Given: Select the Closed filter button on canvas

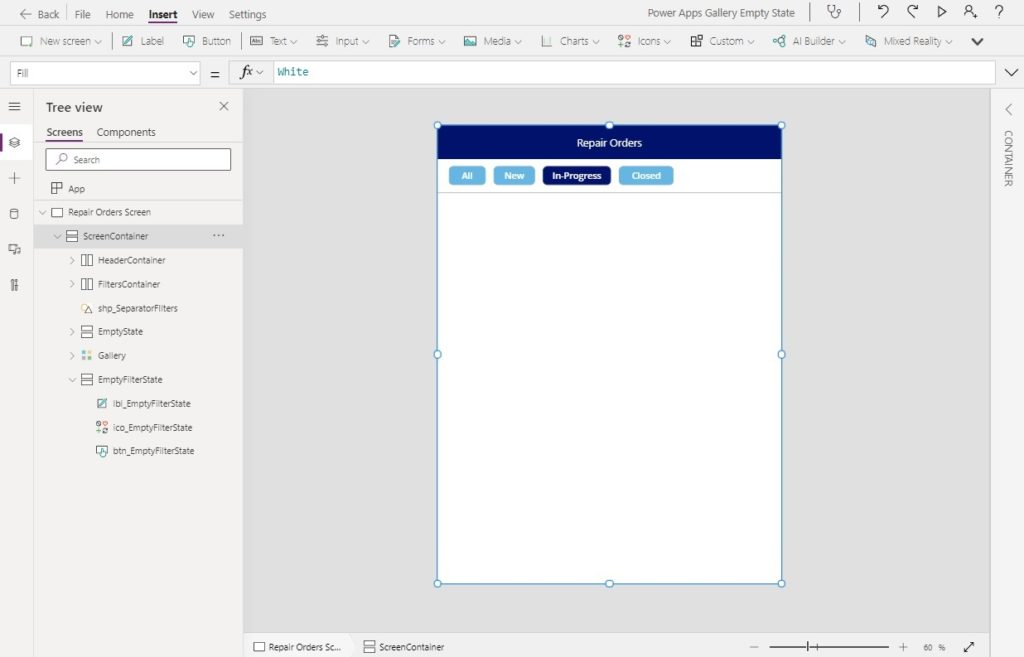Looking at the screenshot, I should click(645, 175).
